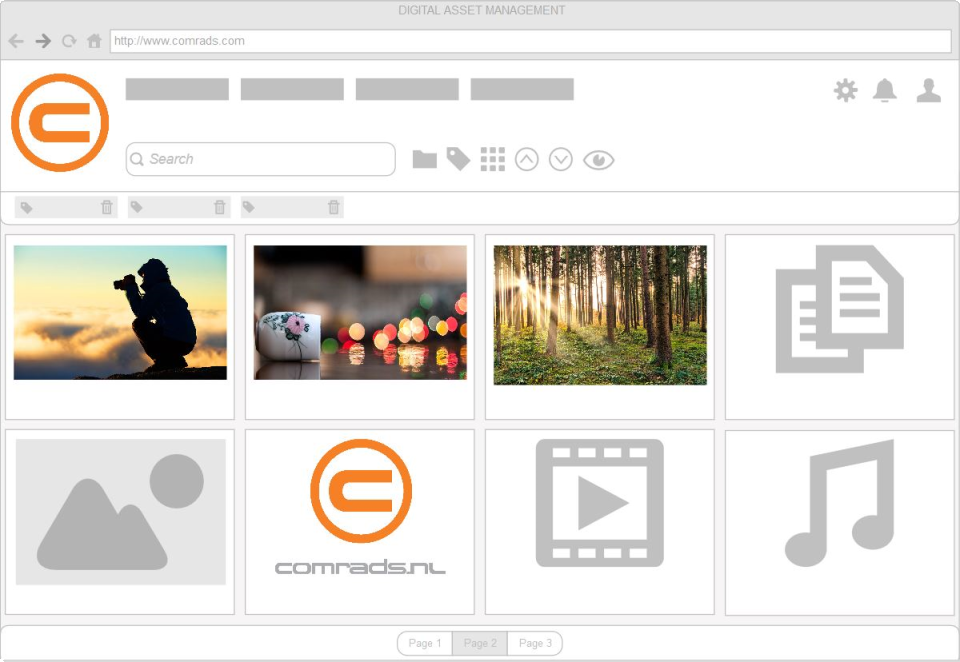Reload the page with the refresh icon
Image resolution: width=960 pixels, height=662 pixels.
(x=69, y=41)
